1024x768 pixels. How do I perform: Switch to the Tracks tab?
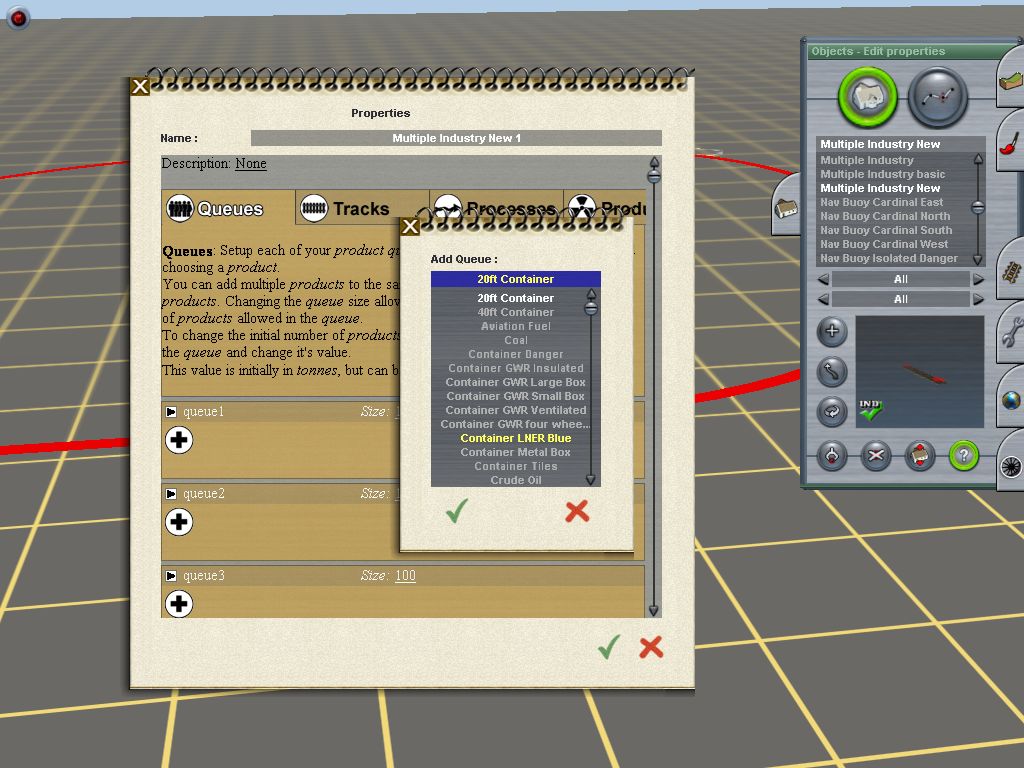[x=346, y=209]
